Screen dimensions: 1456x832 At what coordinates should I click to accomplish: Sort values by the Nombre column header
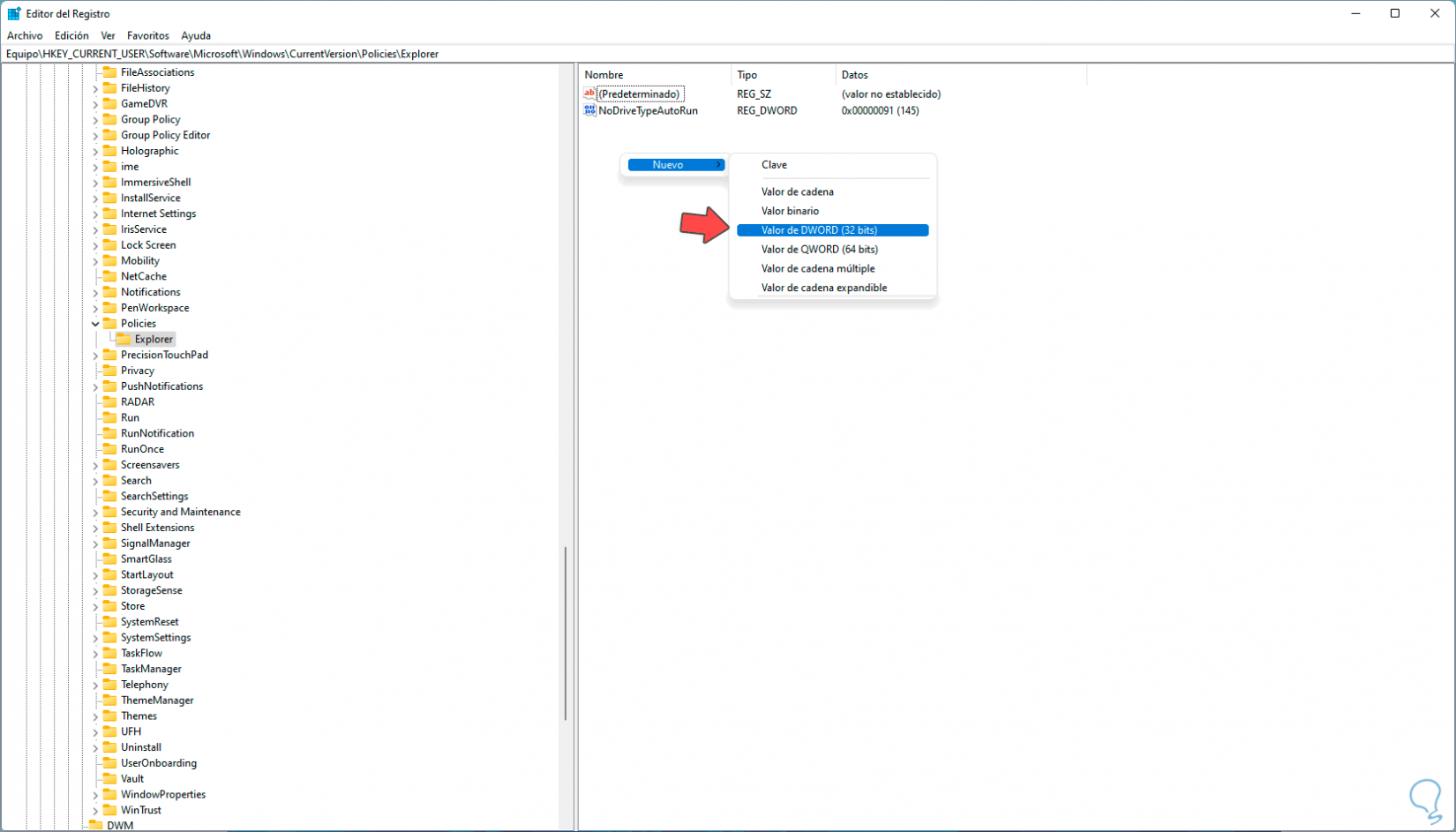pyautogui.click(x=655, y=75)
